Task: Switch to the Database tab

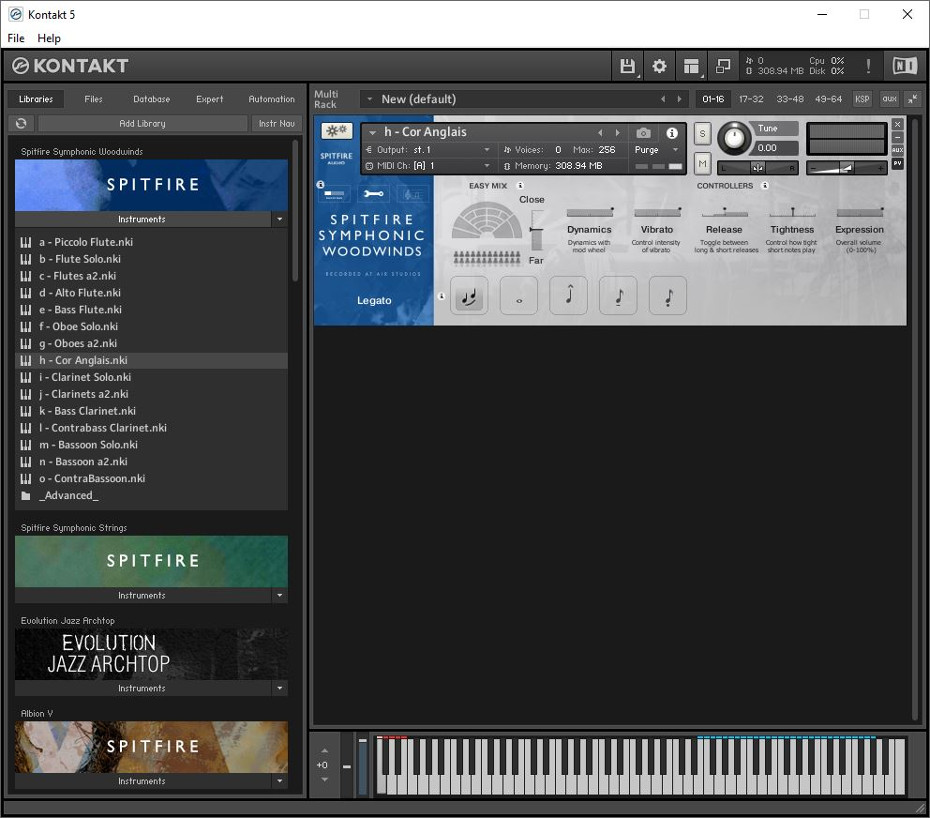Action: pos(152,99)
